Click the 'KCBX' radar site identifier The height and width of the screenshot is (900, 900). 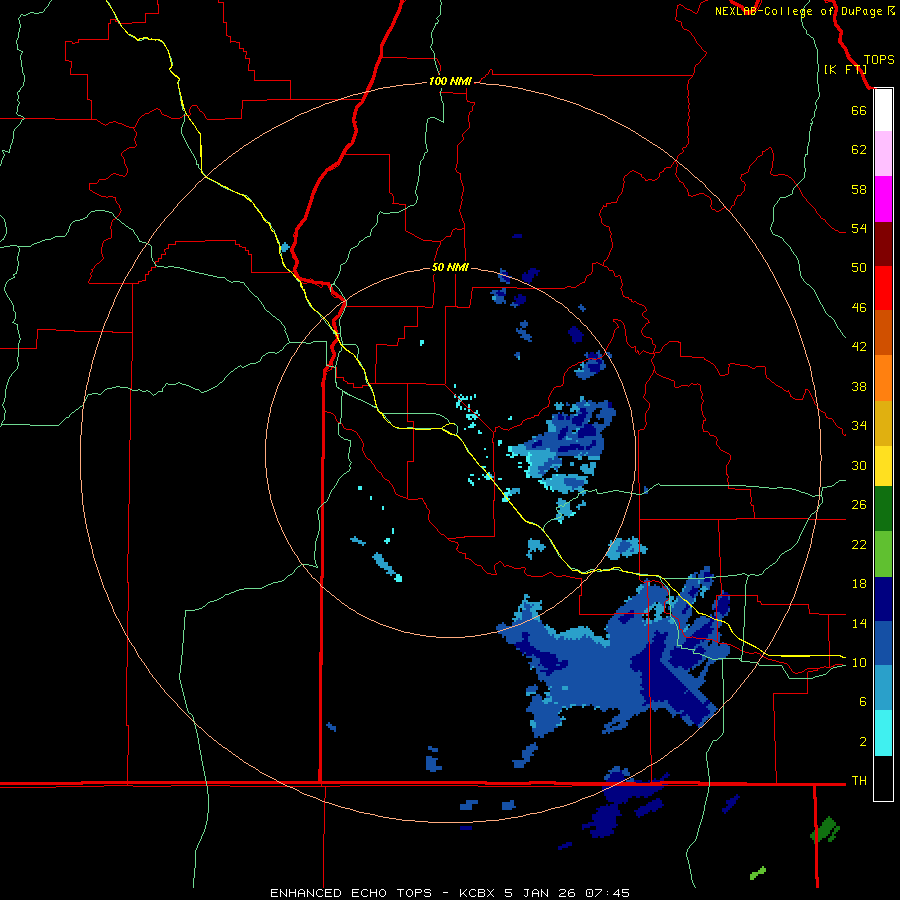pyautogui.click(x=476, y=893)
